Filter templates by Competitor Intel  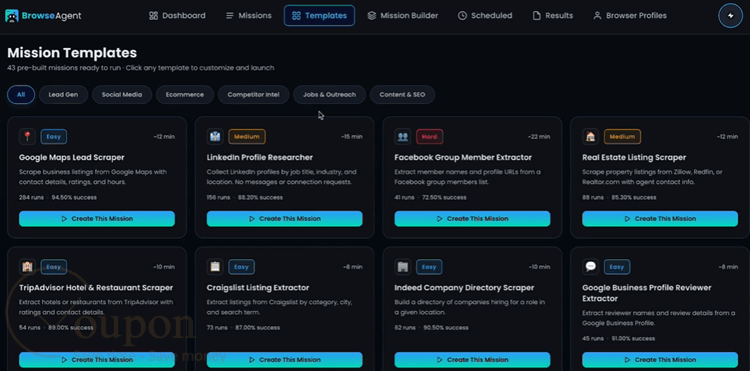(x=254, y=95)
